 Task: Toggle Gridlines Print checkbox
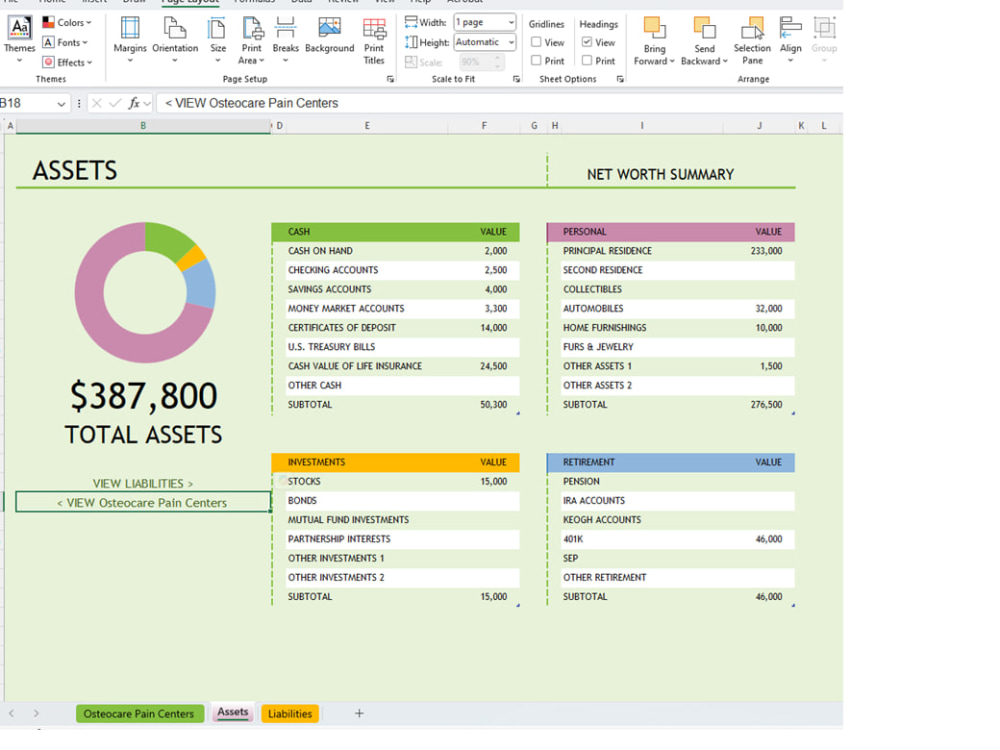click(536, 61)
